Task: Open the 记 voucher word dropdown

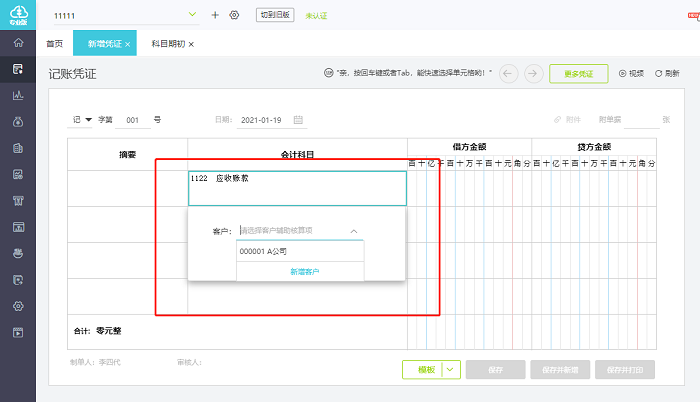Action: (88, 120)
